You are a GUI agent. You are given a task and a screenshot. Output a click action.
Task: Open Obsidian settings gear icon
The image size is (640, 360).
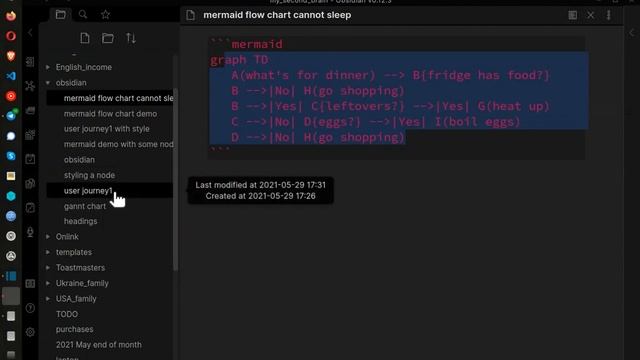(x=30, y=332)
